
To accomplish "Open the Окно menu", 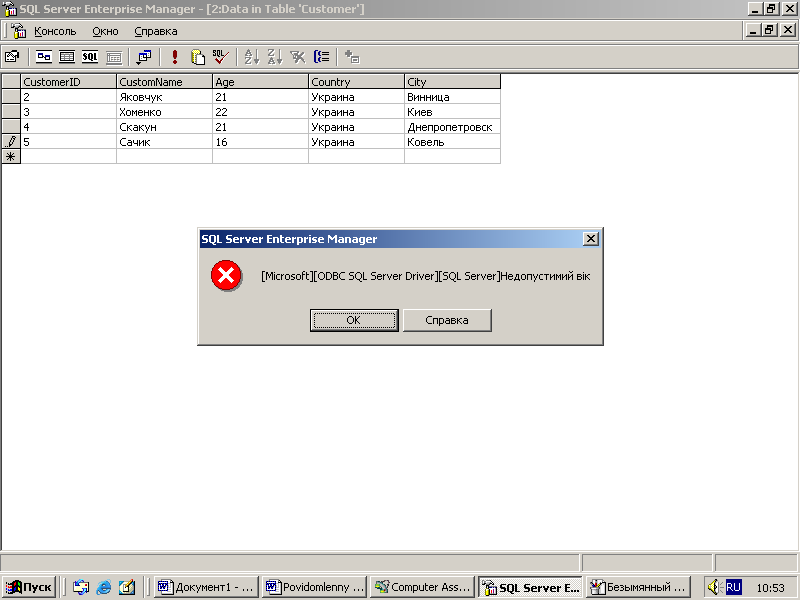I will click(x=105, y=31).
